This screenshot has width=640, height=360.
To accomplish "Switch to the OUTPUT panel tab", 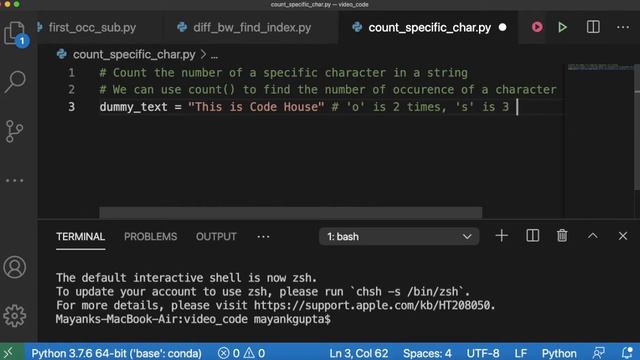I will [216, 237].
